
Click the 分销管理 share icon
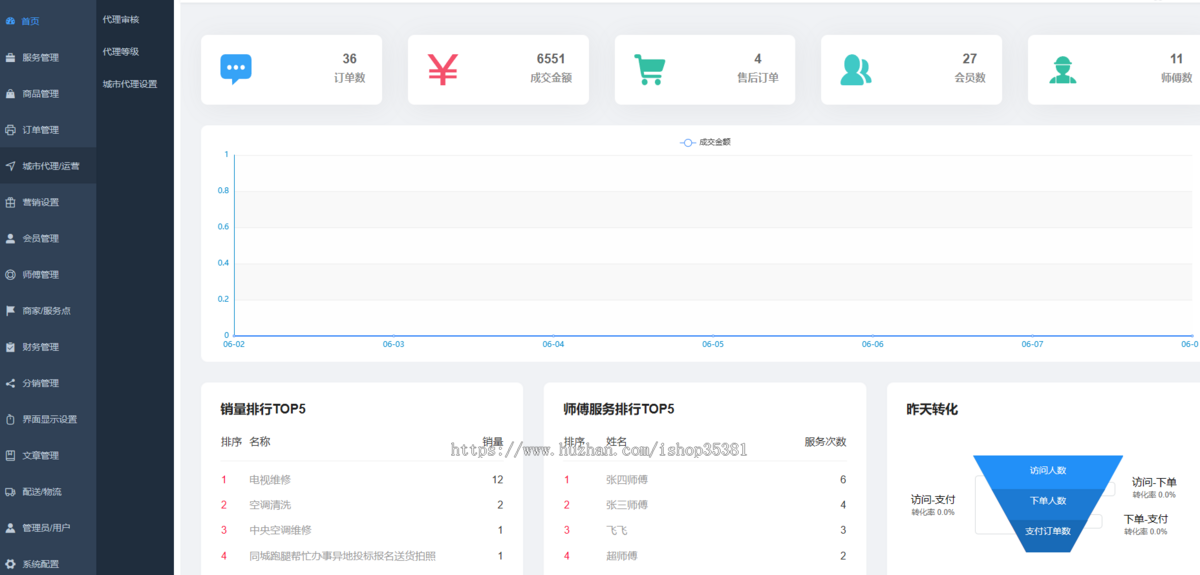11,383
